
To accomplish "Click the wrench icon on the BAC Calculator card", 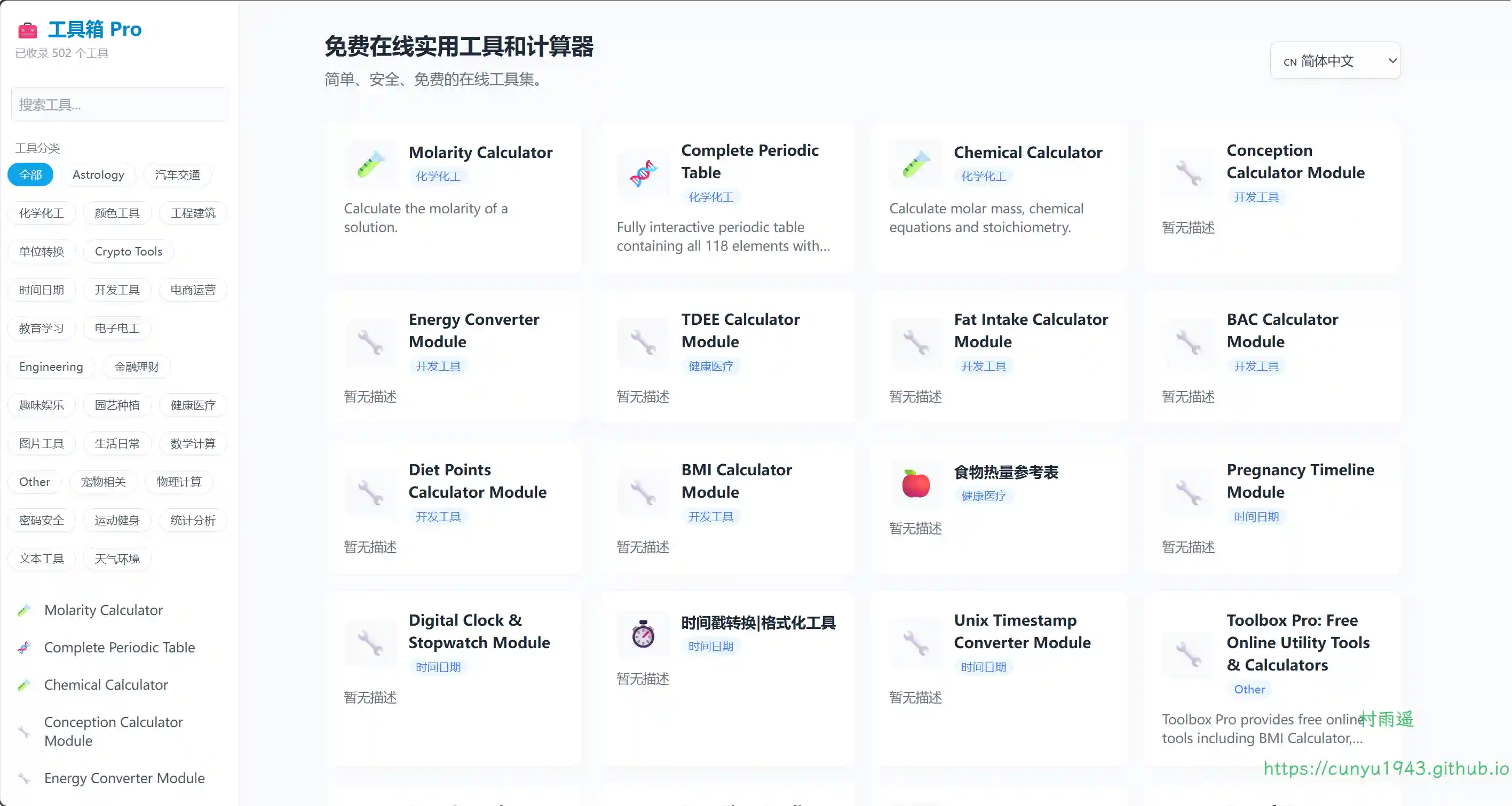I will pos(1189,342).
